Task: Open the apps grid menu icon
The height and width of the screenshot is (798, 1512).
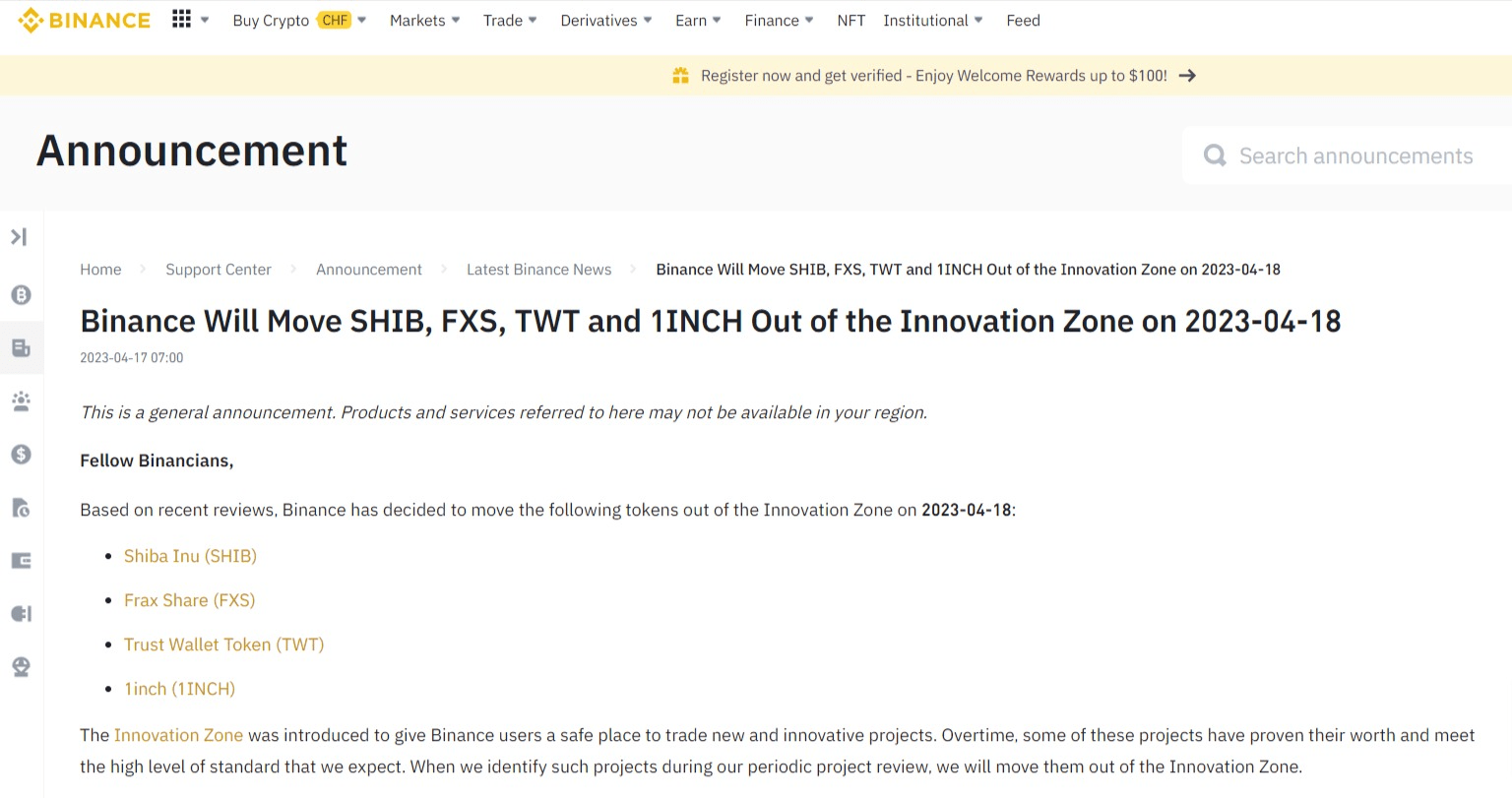Action: tap(181, 19)
